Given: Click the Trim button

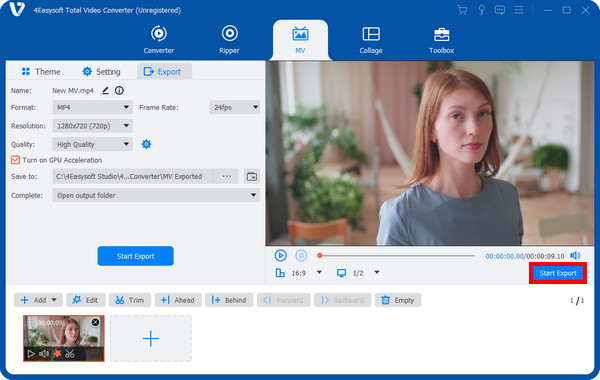Looking at the screenshot, I should click(x=130, y=300).
